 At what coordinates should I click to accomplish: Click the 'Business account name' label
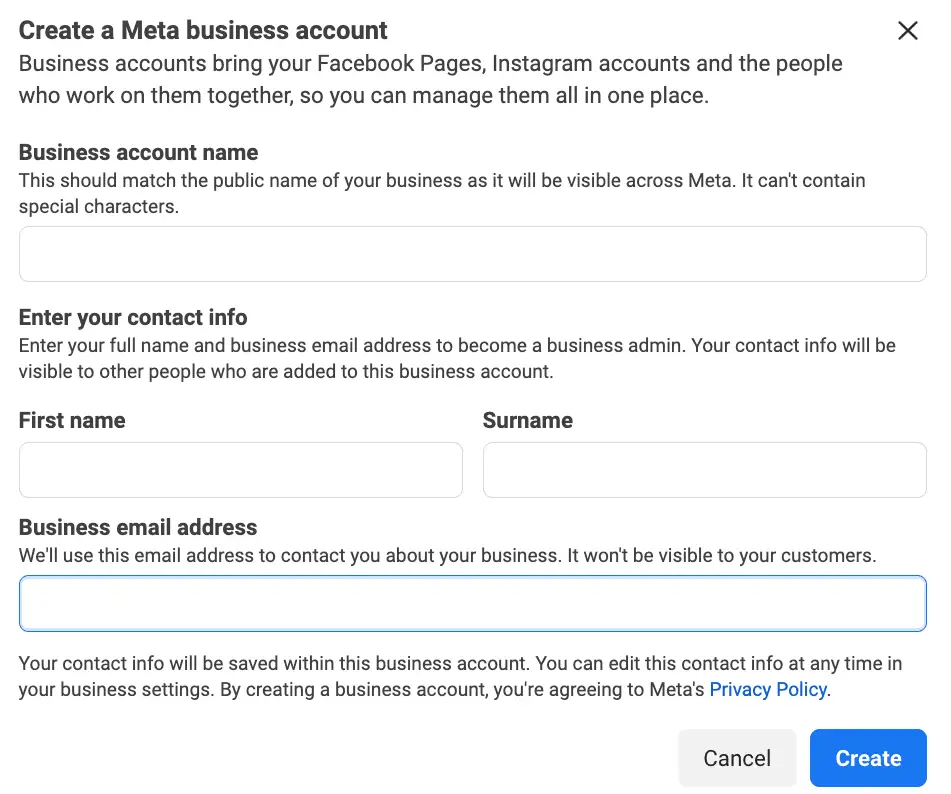[x=138, y=153]
